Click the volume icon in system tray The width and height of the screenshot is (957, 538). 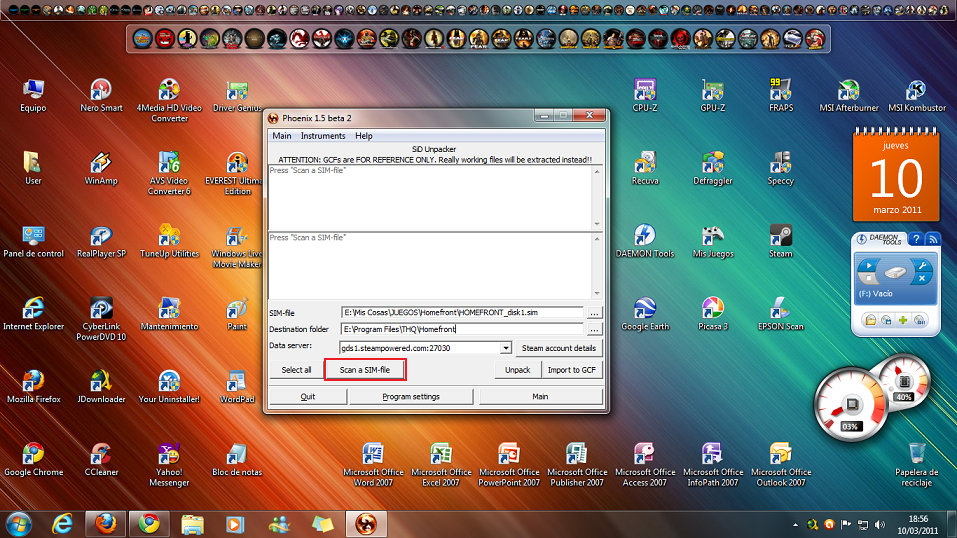point(879,525)
